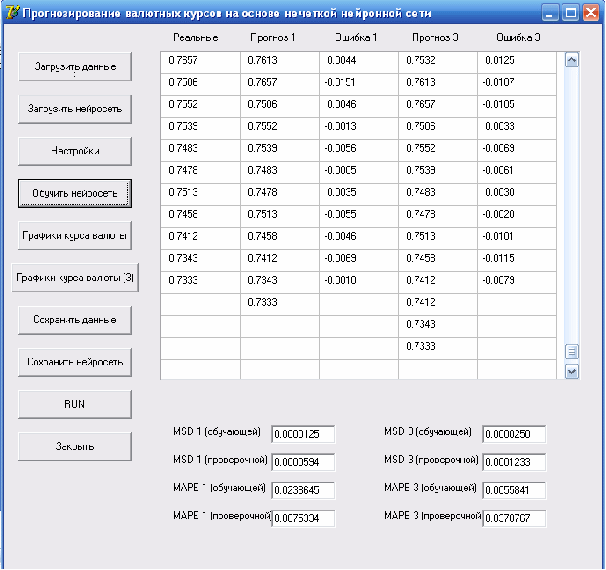606x570 pixels.
Task: Select cell 0.0044 in Ошибка 1 column
Action: point(359,62)
